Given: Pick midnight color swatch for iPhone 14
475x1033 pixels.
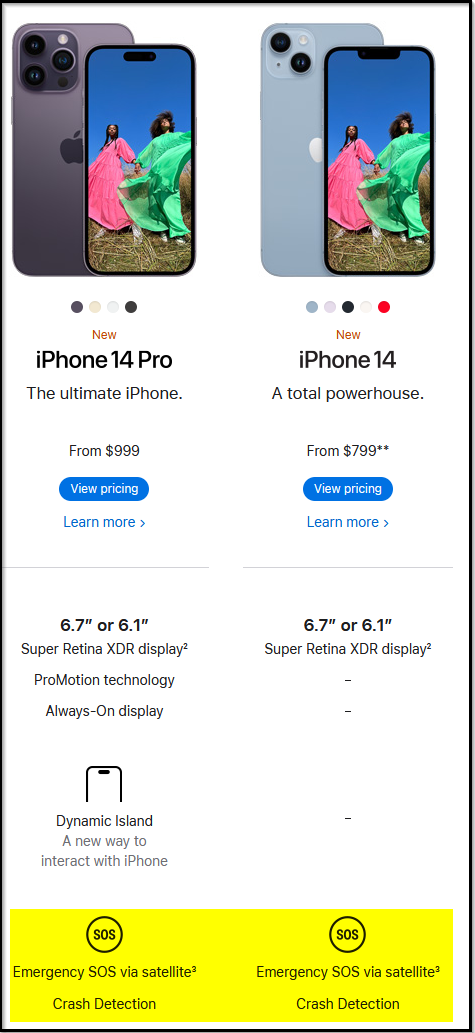Looking at the screenshot, I should [348, 307].
